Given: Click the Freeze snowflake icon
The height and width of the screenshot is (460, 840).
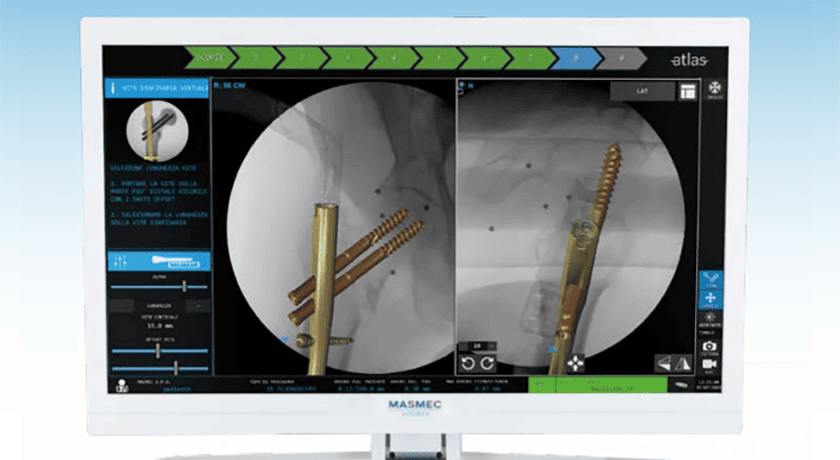Looking at the screenshot, I should [715, 89].
